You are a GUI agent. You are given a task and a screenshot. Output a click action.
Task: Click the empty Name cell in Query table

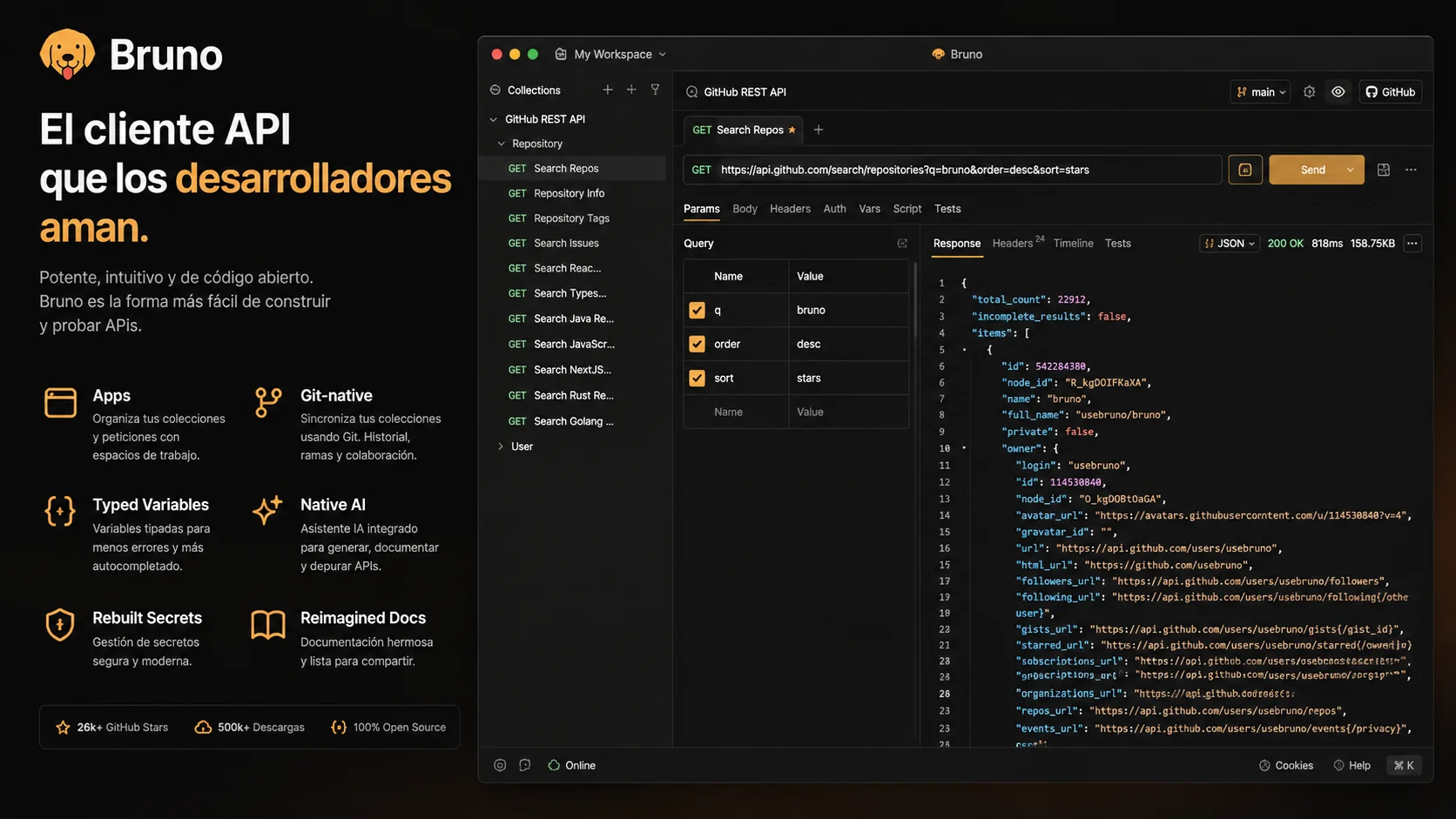point(736,412)
